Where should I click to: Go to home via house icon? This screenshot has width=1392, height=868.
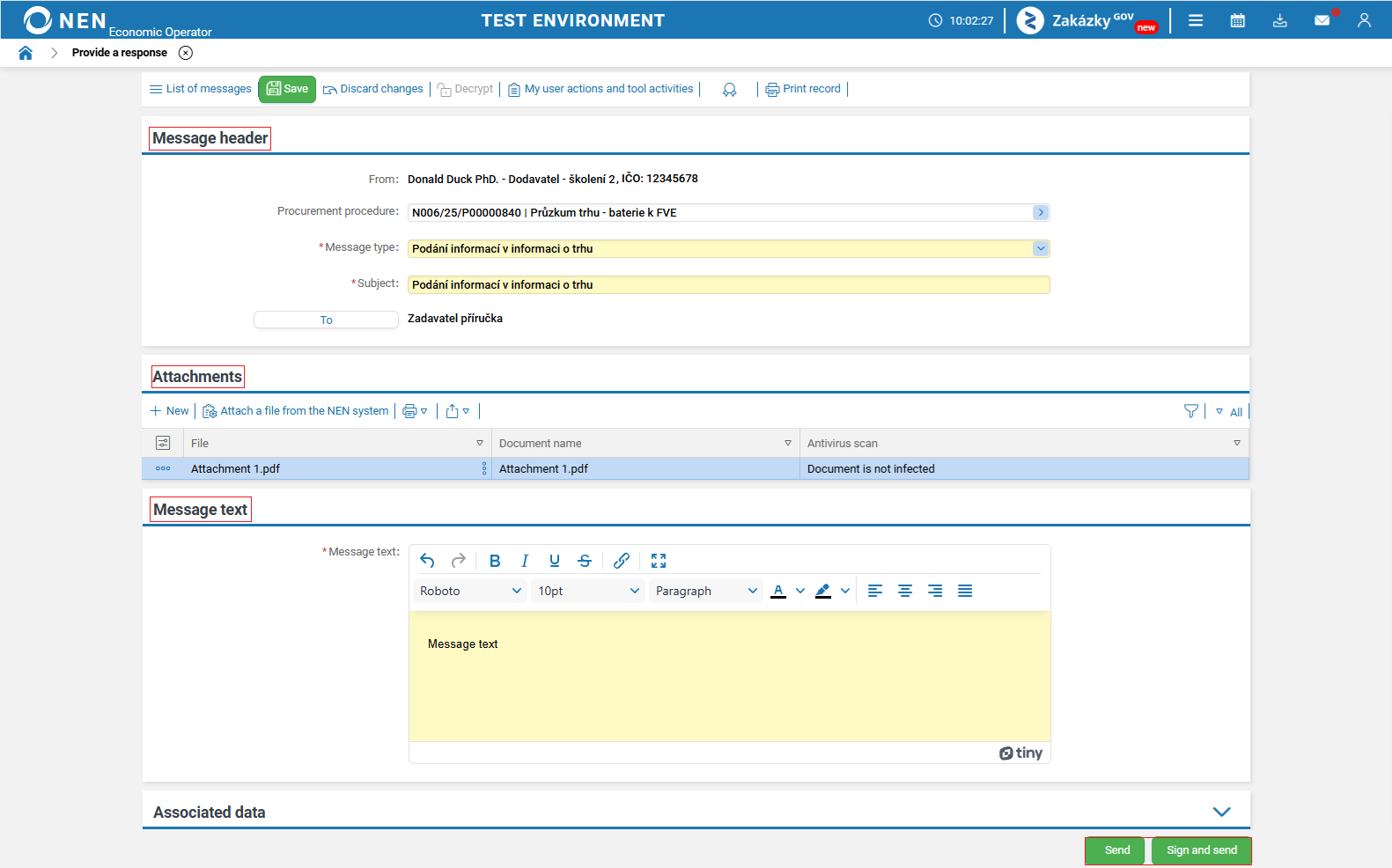coord(26,53)
